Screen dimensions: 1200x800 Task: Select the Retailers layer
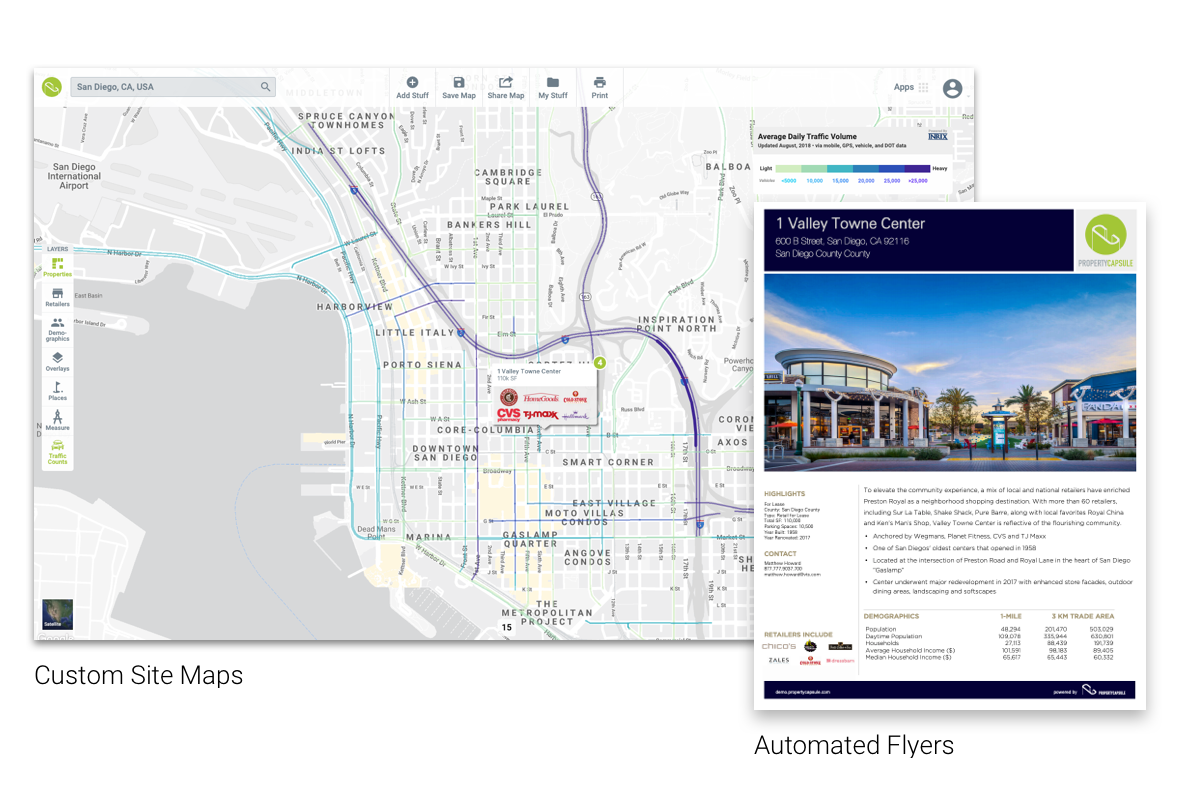tap(57, 297)
